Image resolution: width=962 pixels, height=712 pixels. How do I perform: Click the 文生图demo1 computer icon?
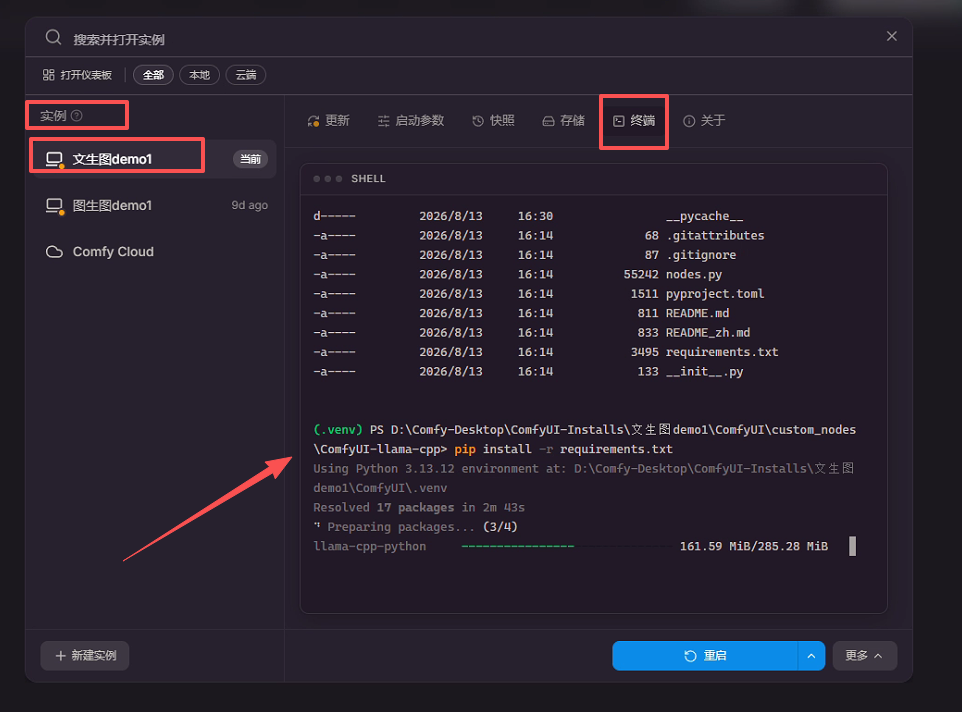(x=55, y=159)
